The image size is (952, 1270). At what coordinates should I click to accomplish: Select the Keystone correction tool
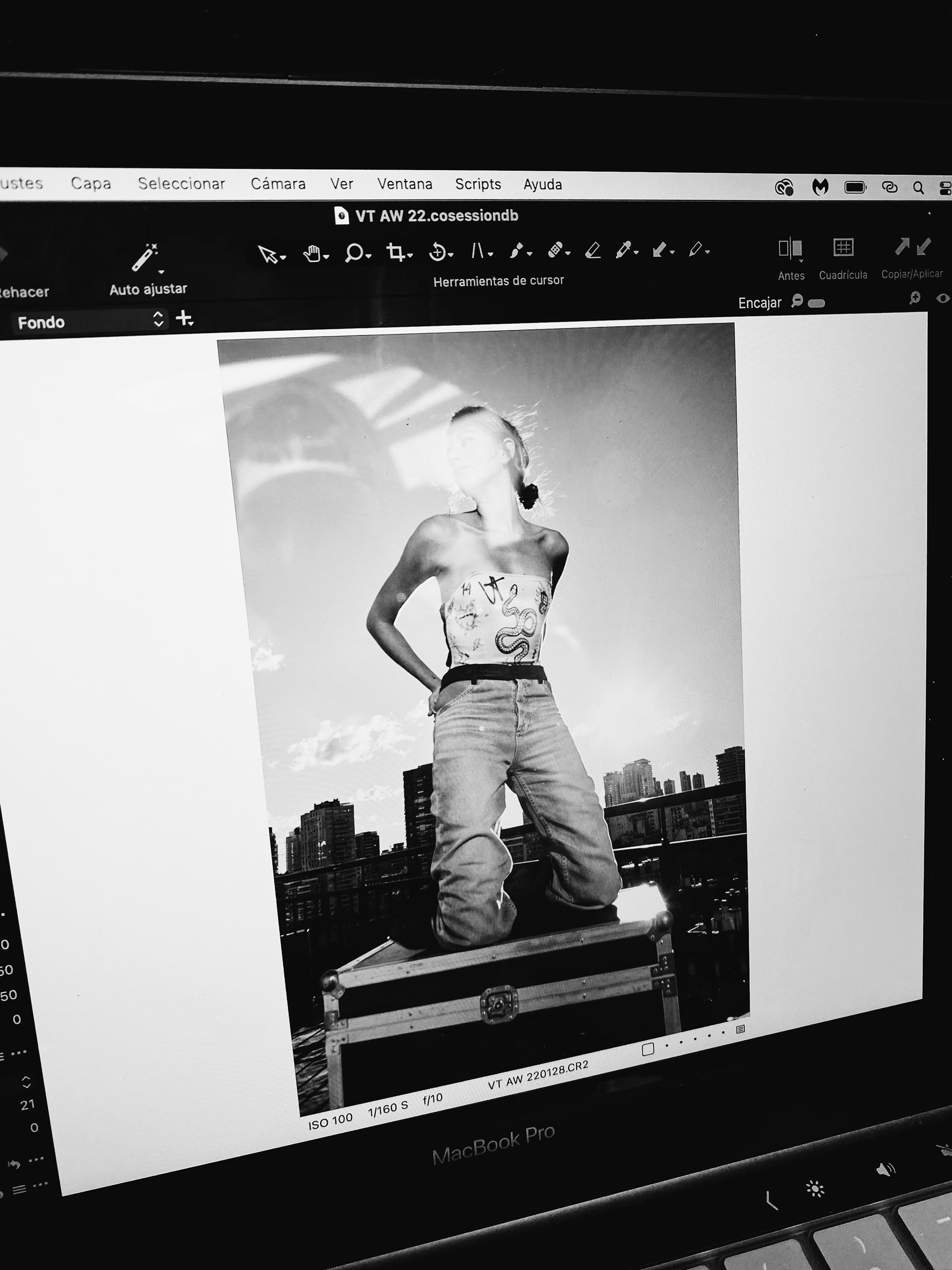tap(478, 251)
